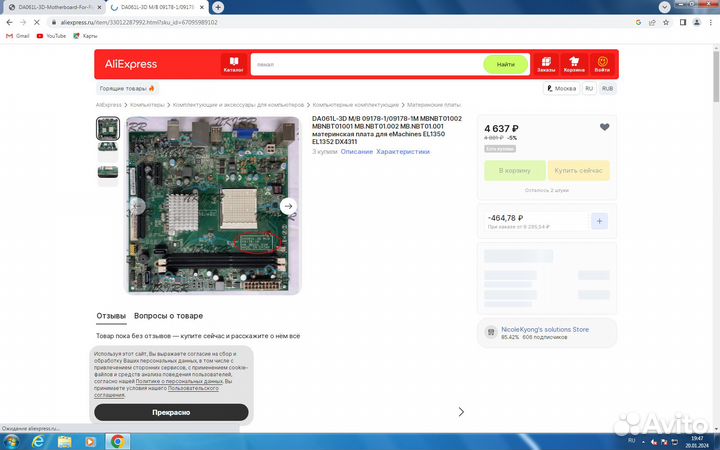The image size is (720, 450).
Task: Accept cookies with dark consent button
Action: (171, 412)
